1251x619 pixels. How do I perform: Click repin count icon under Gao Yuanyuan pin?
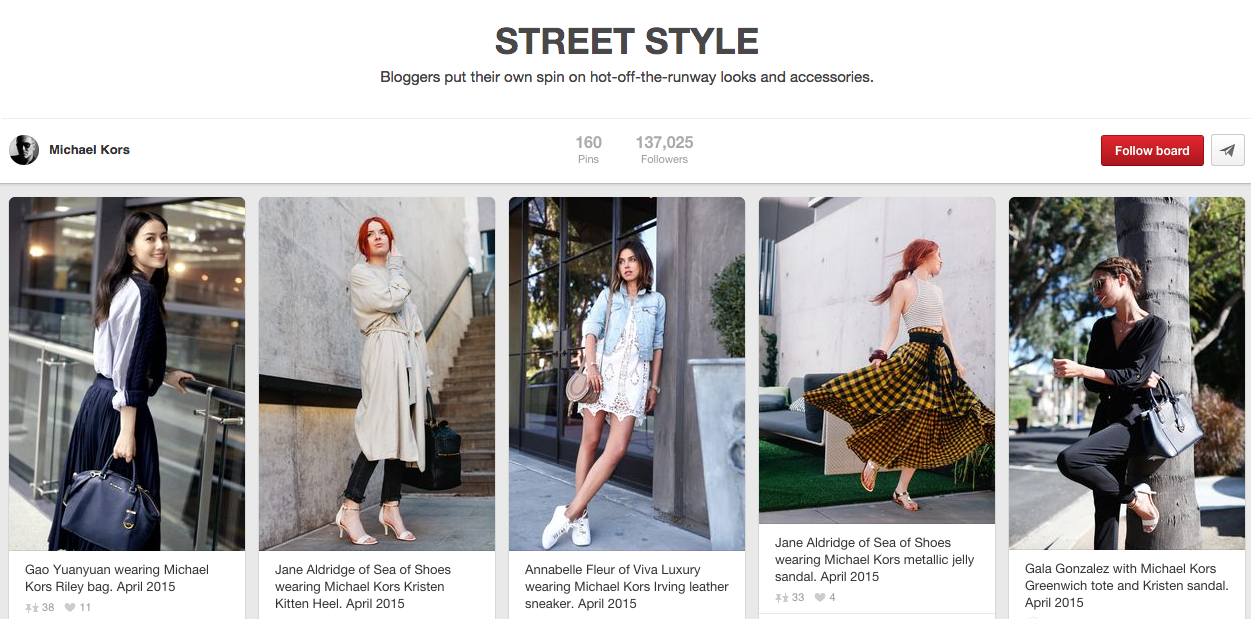pos(32,607)
